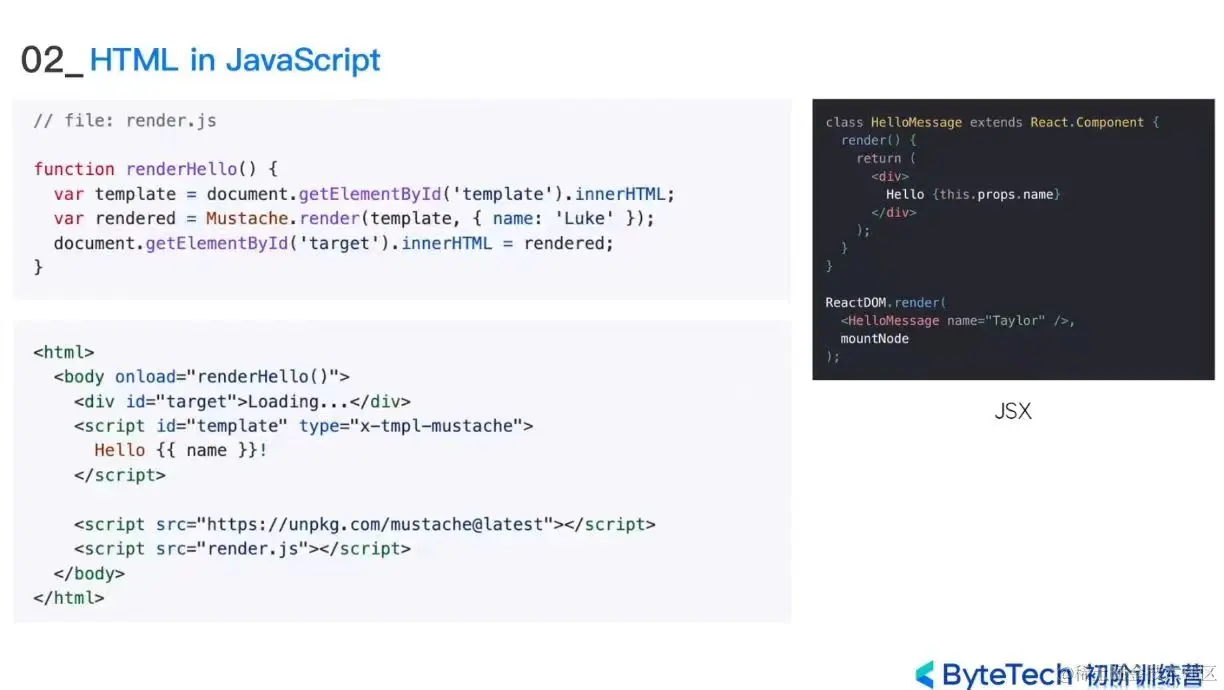
Task: Click the 'Hello {{ name }}!' template text
Action: [181, 450]
